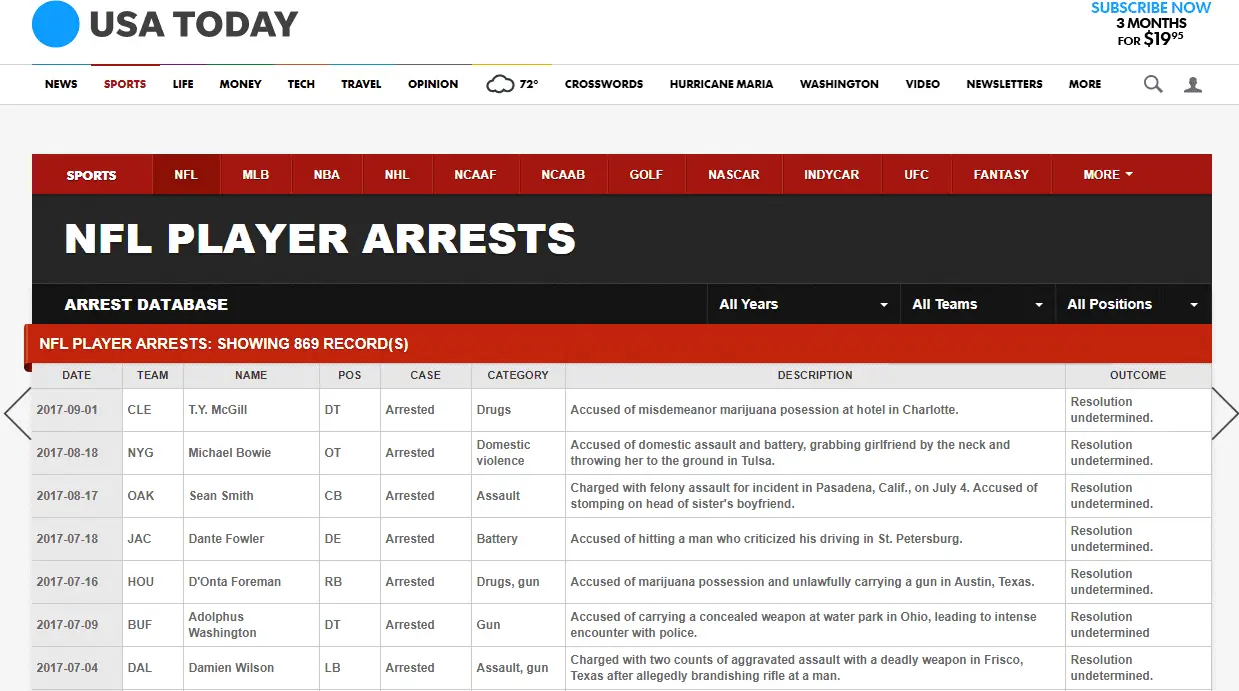Open the user account profile icon
1239x691 pixels.
click(1193, 85)
